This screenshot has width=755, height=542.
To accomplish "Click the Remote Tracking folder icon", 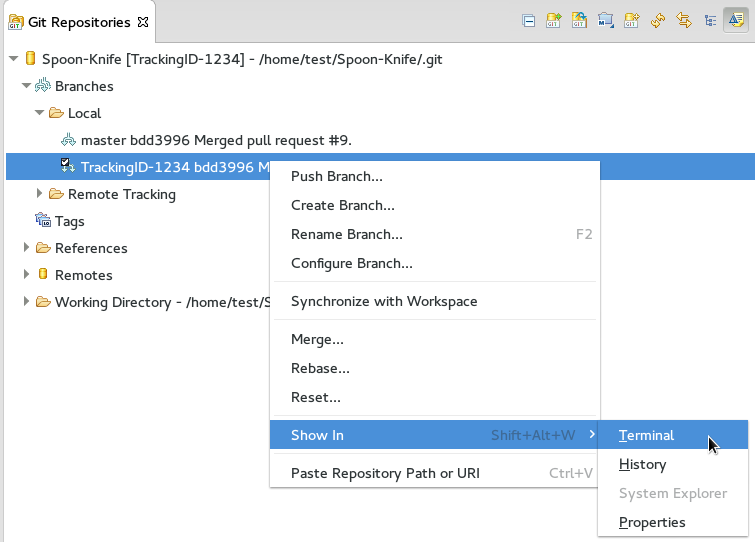I will point(56,194).
